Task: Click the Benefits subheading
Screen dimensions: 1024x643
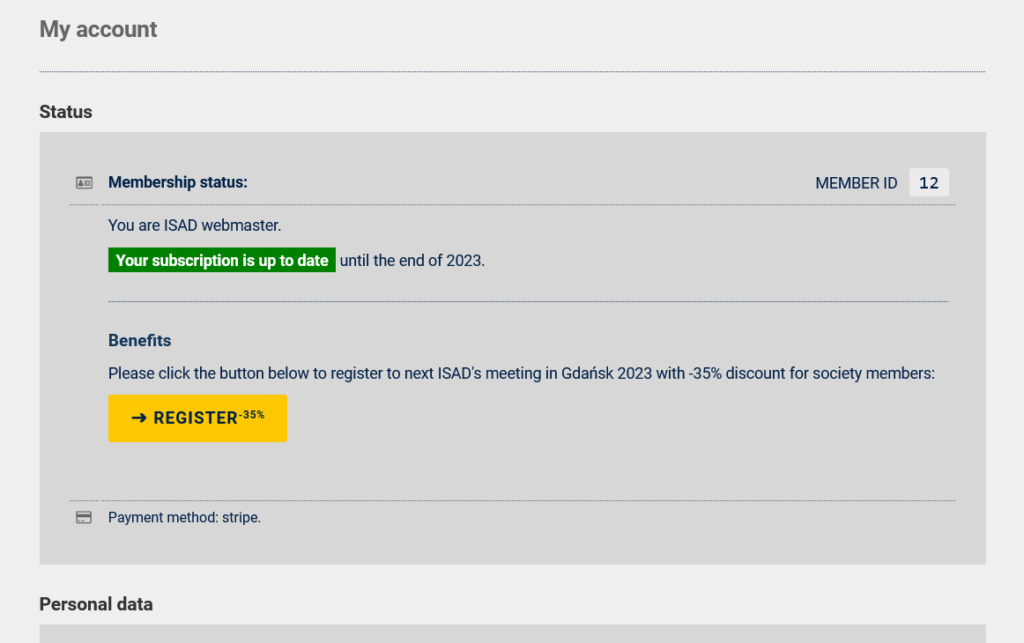Action: (x=140, y=341)
